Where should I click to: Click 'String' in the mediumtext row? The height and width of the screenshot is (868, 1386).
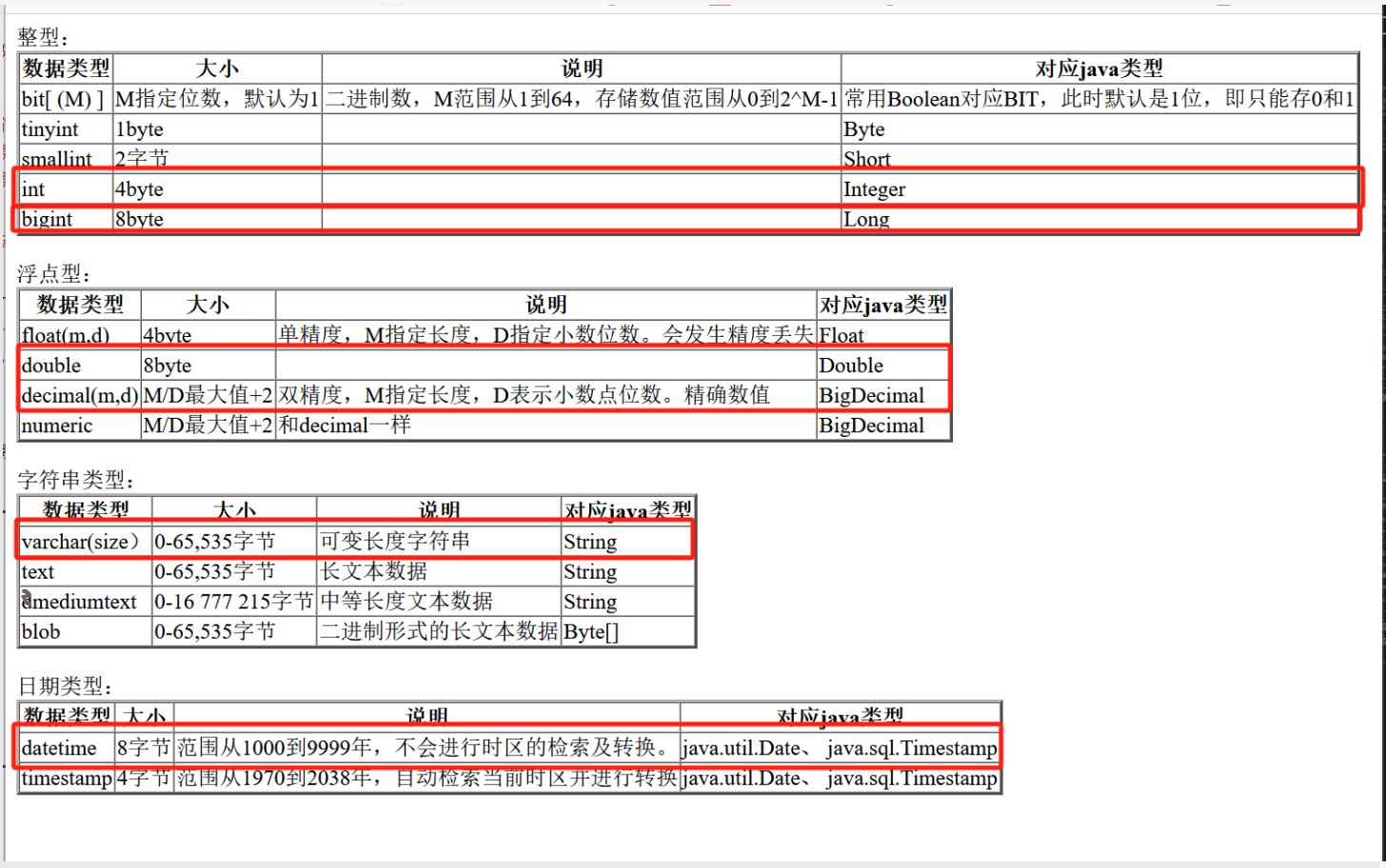[628, 602]
